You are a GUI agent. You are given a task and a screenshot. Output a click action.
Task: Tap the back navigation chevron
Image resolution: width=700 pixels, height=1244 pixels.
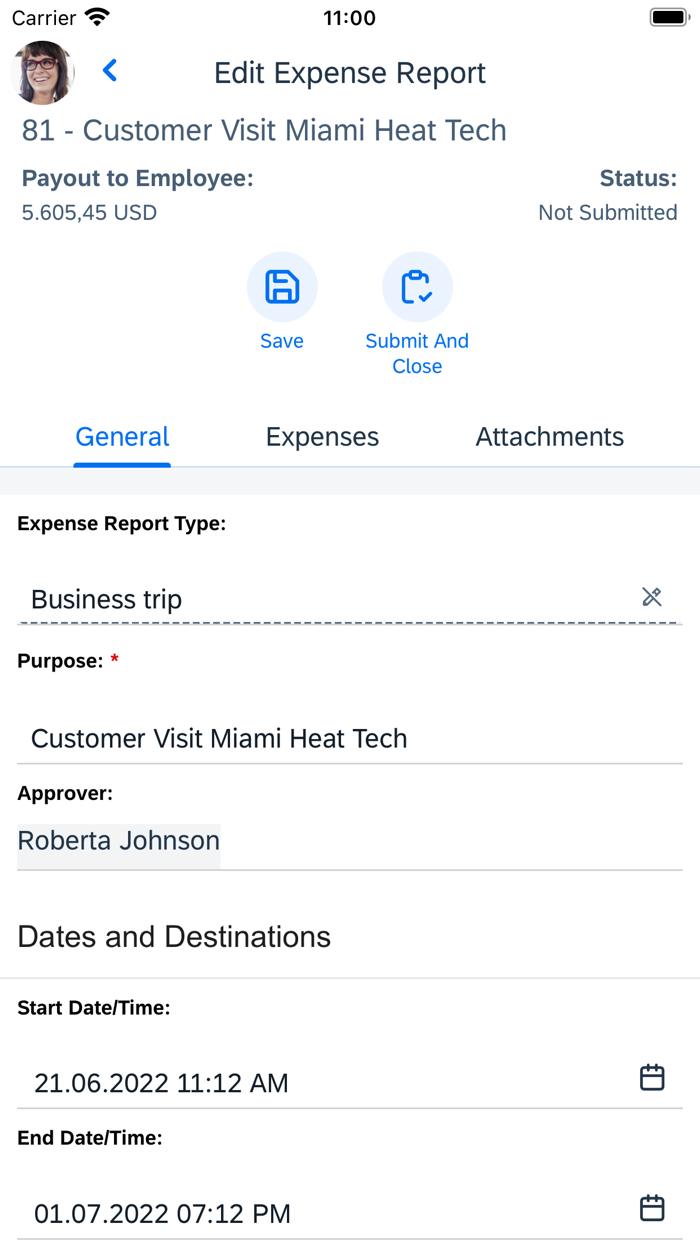point(110,71)
